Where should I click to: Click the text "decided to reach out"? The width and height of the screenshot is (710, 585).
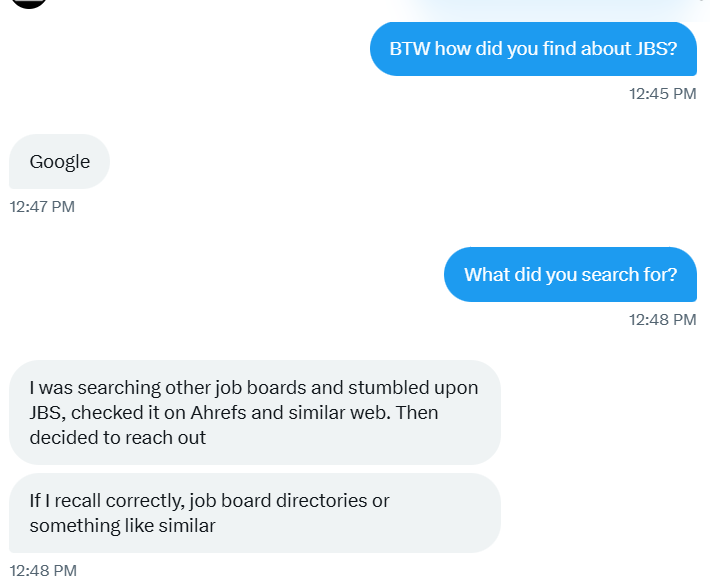(x=118, y=437)
